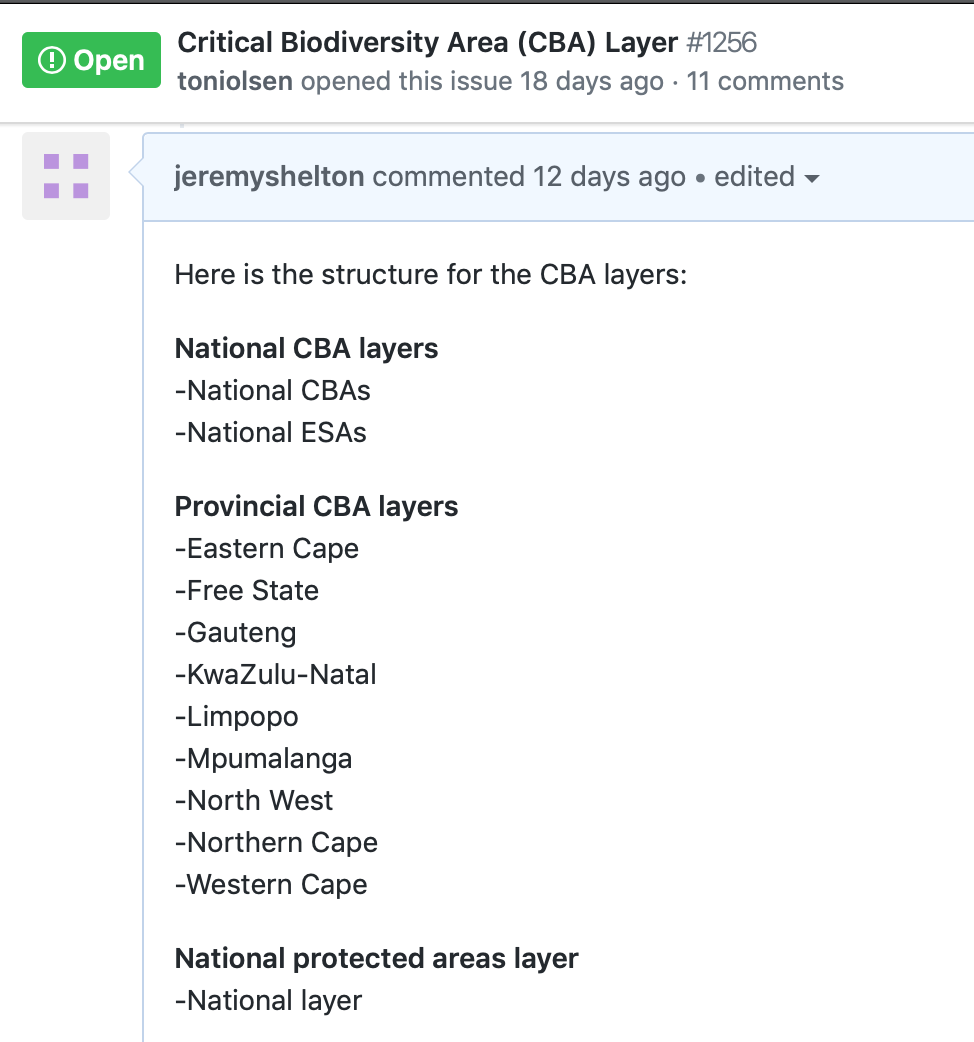Select the green Open status badge
This screenshot has height=1042, width=974.
pyautogui.click(x=91, y=60)
